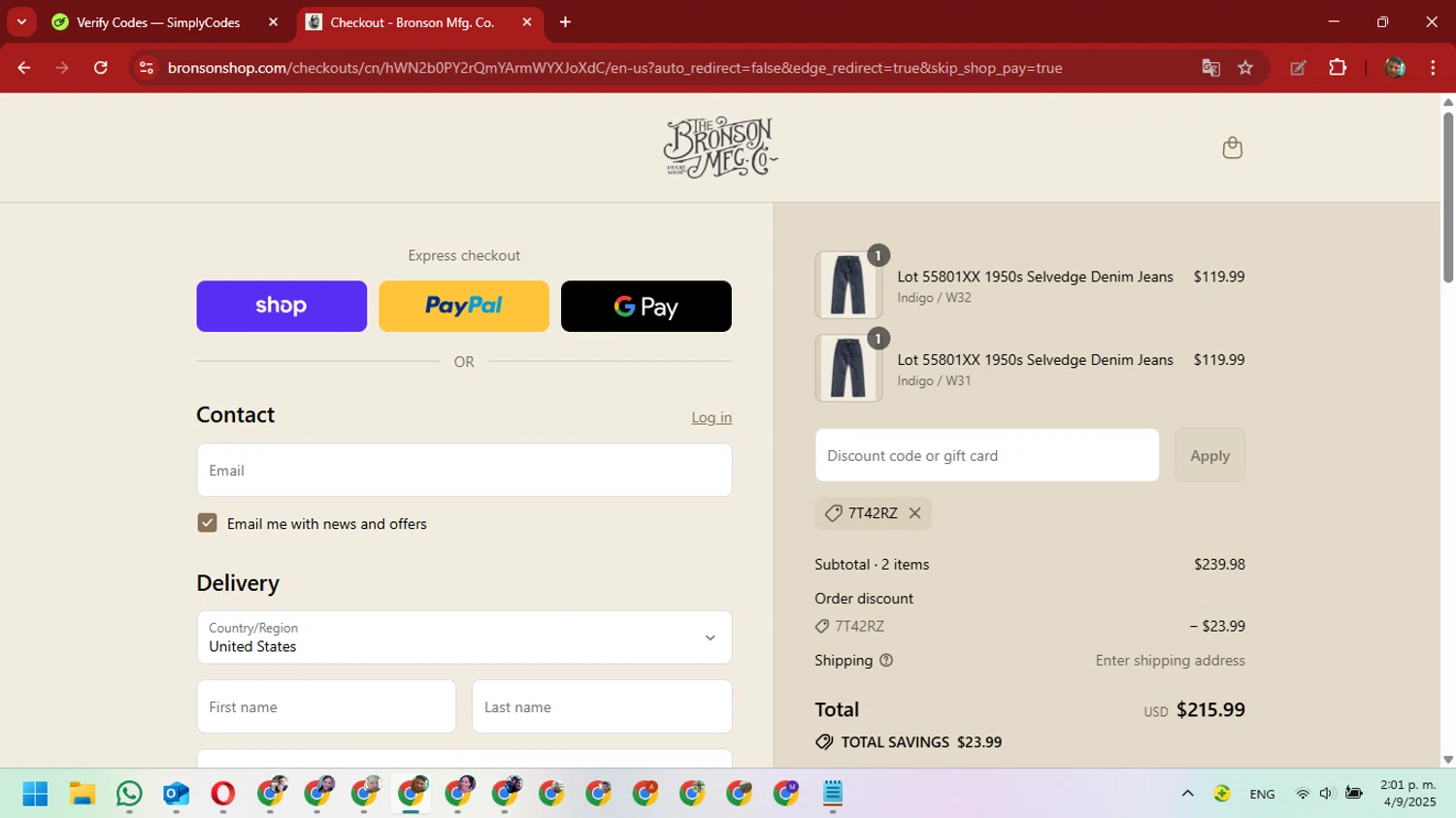
Task: Remove the applied 7T42RZ discount code
Action: tap(914, 513)
